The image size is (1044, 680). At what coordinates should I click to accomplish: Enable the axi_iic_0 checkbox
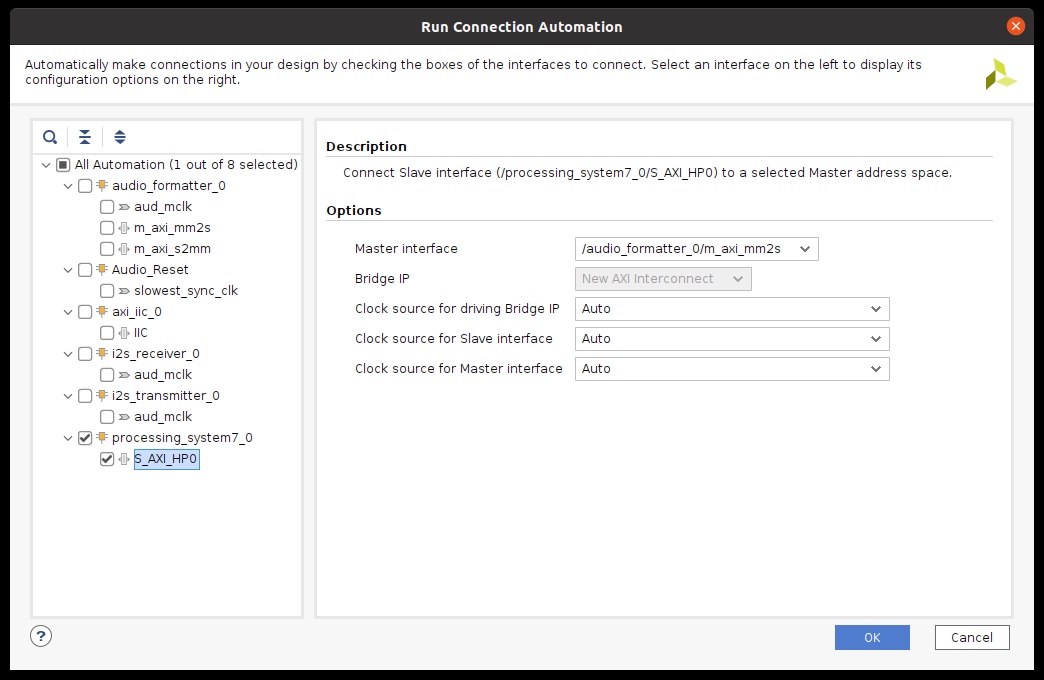tap(85, 312)
